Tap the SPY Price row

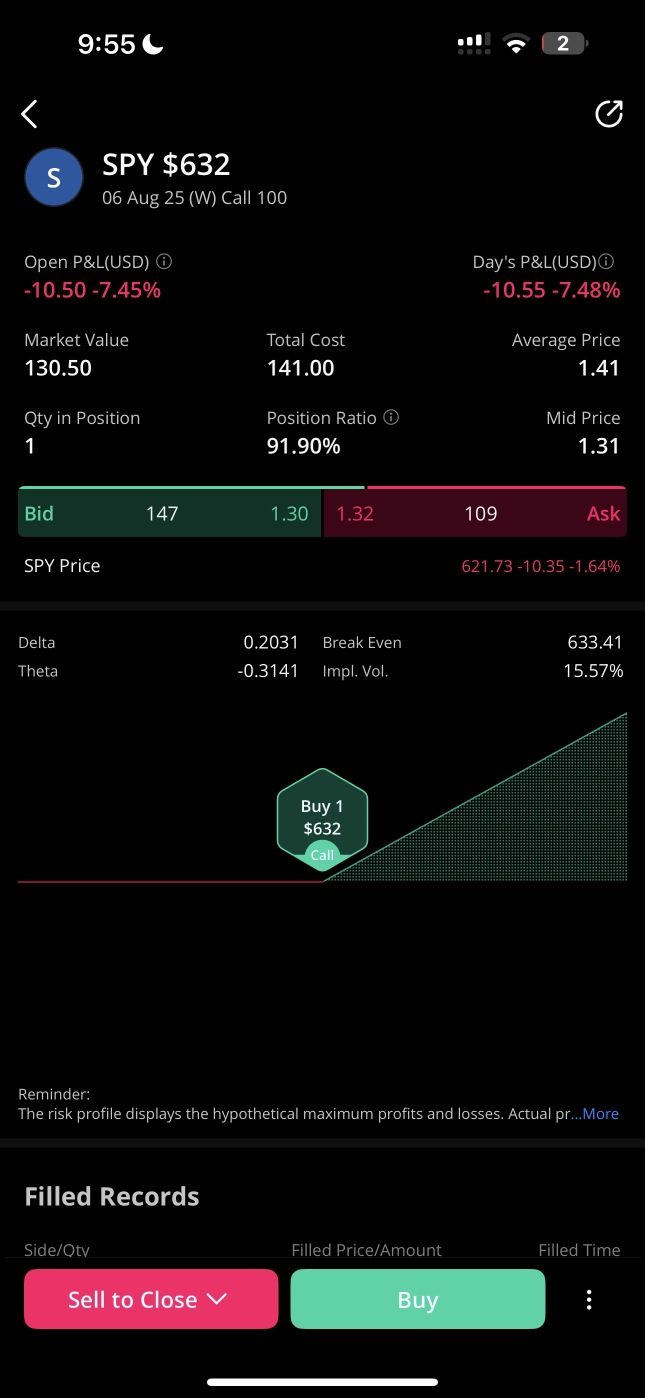tap(322, 566)
